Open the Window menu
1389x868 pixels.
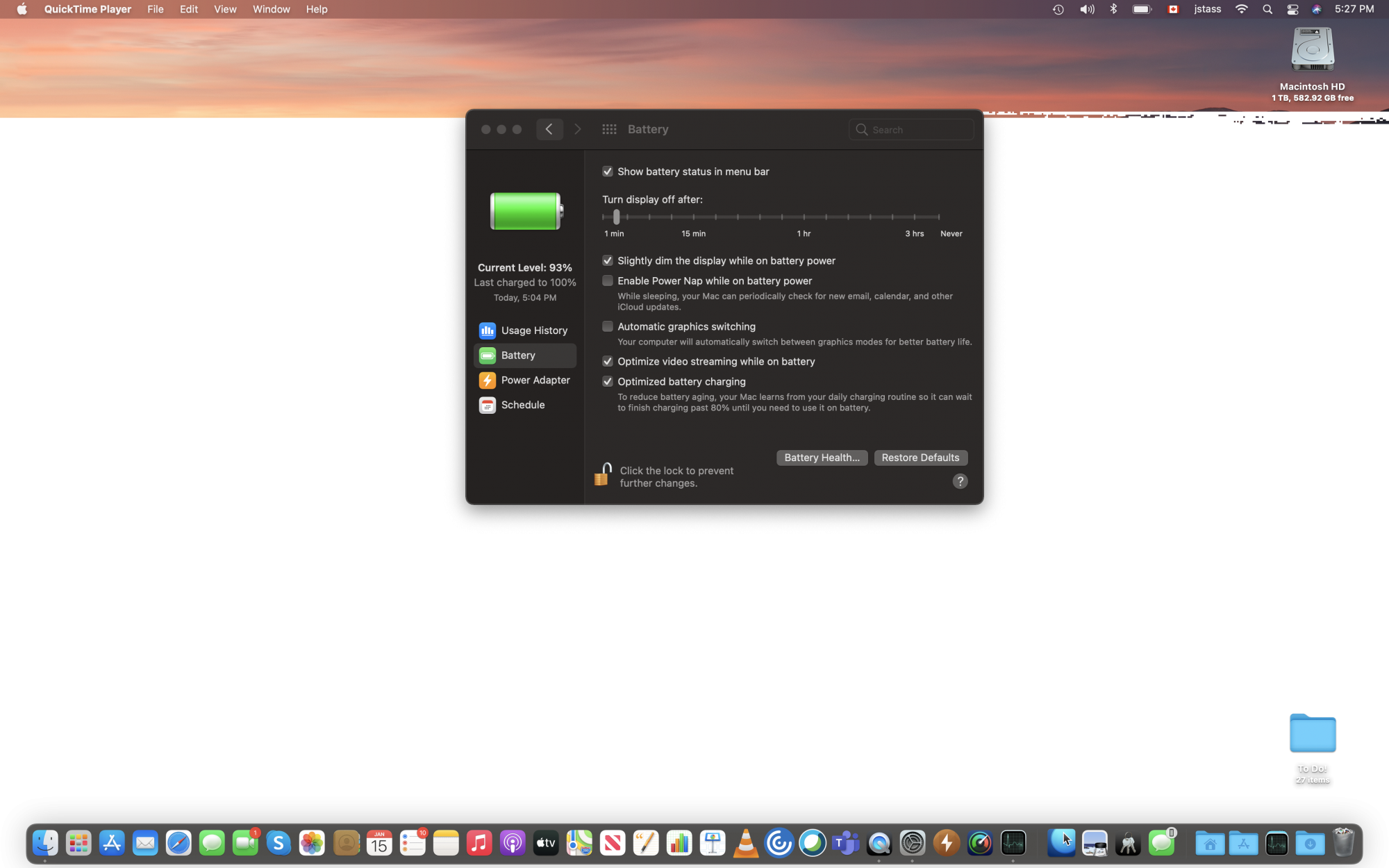click(271, 9)
